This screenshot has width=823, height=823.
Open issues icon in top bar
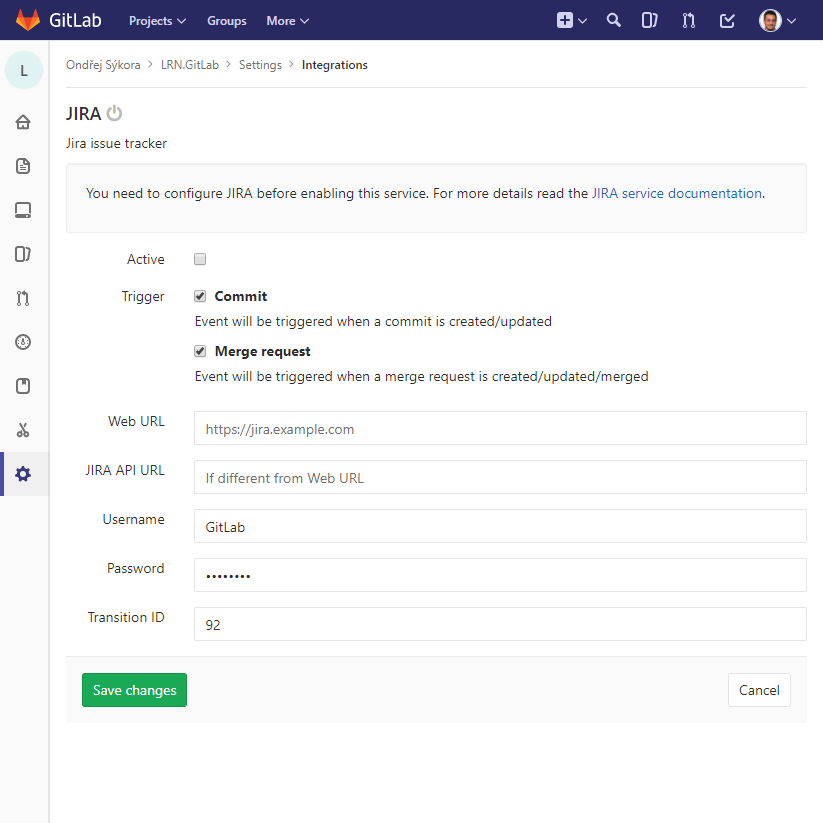pos(649,20)
